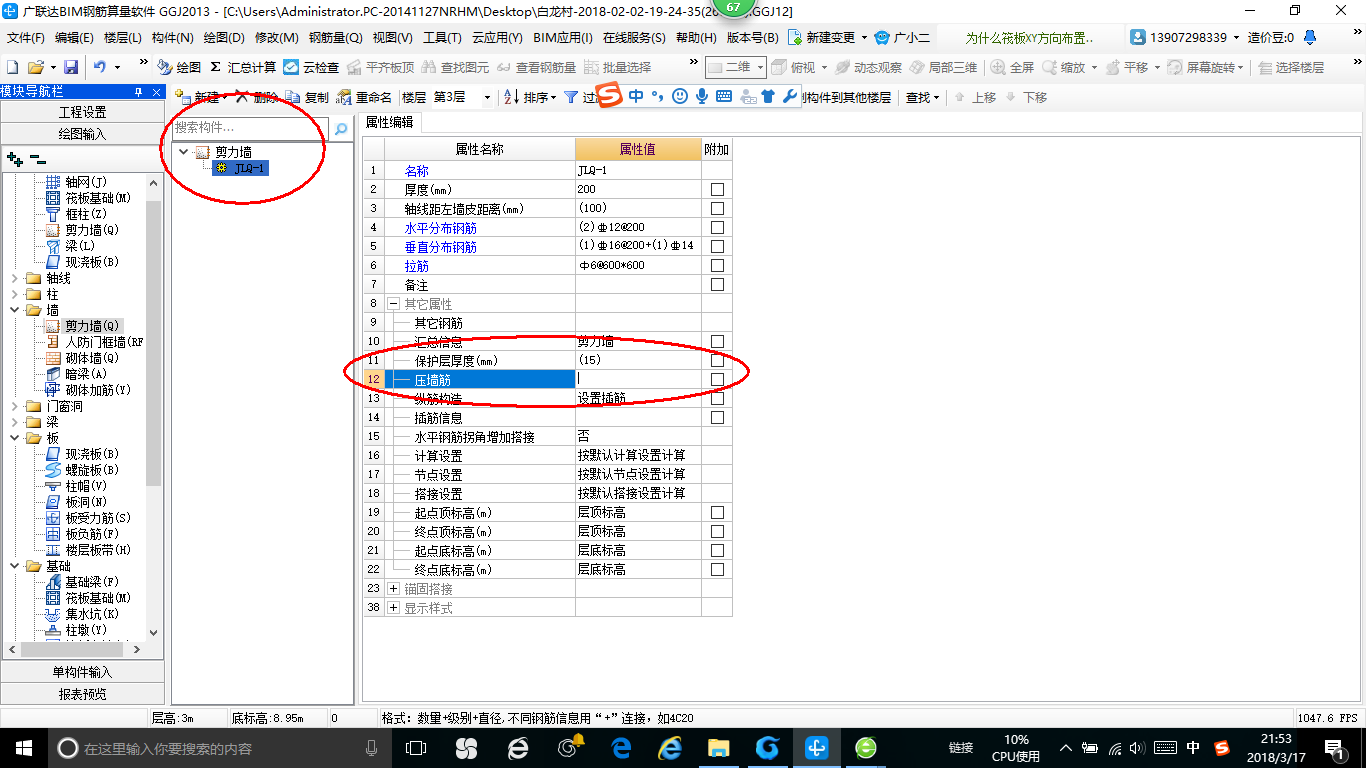This screenshot has width=1366, height=768.
Task: Toggle checkbox for 厚度(mm) row
Action: pos(717,189)
